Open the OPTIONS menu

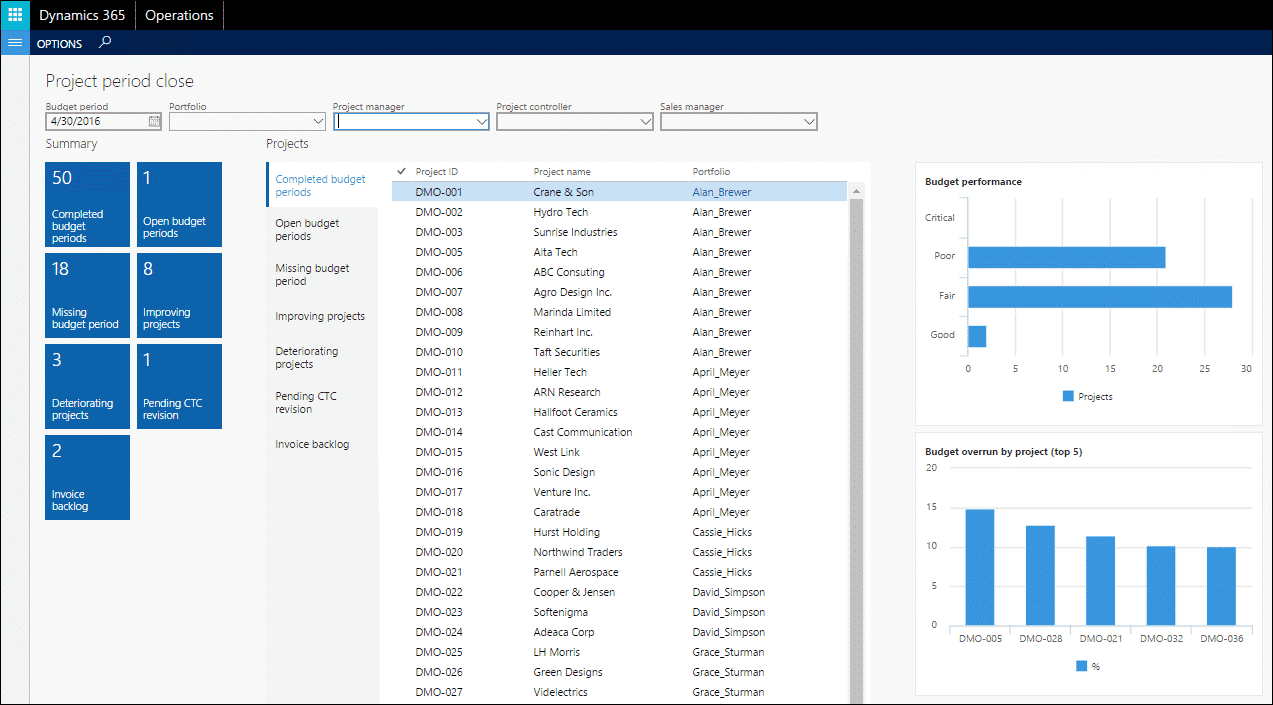[x=59, y=44]
